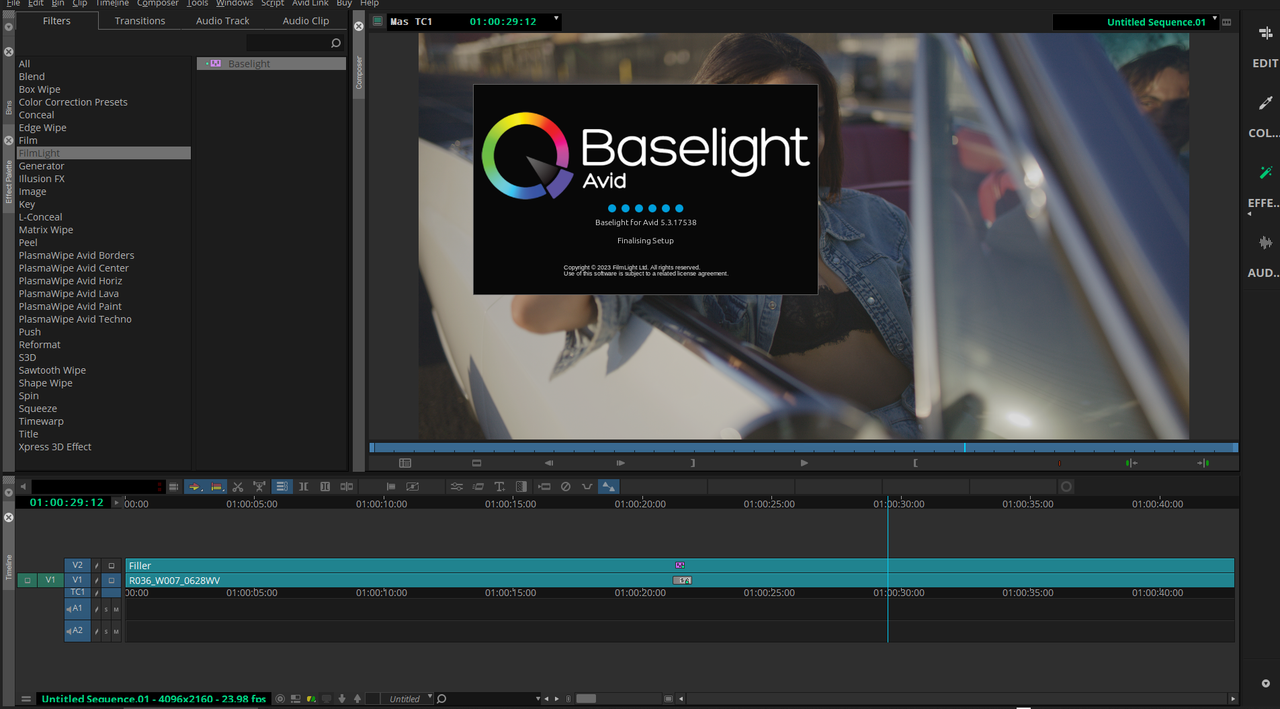Mute the A2 audio track

click(116, 631)
